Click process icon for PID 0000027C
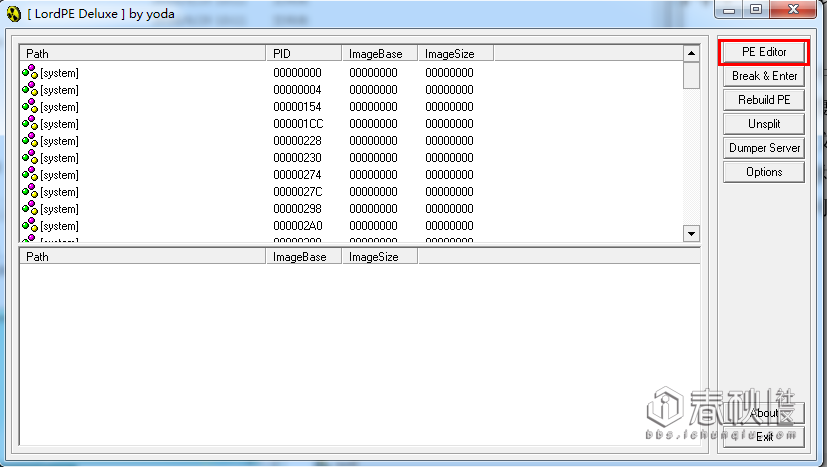This screenshot has height=467, width=827. (x=30, y=191)
